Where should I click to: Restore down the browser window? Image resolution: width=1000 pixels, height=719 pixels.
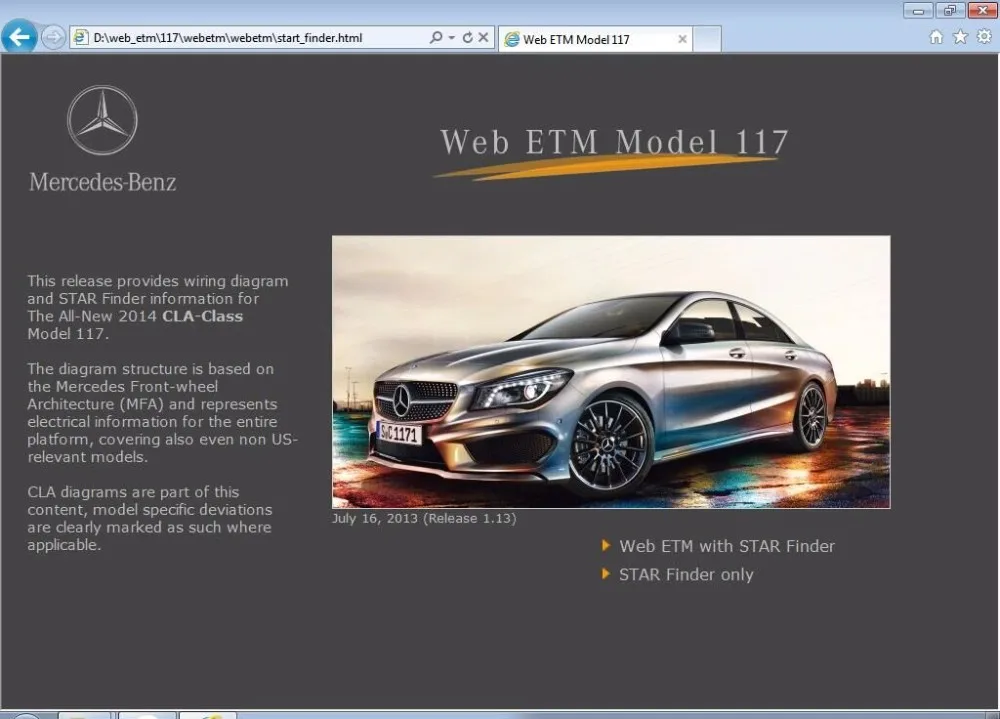click(x=950, y=10)
